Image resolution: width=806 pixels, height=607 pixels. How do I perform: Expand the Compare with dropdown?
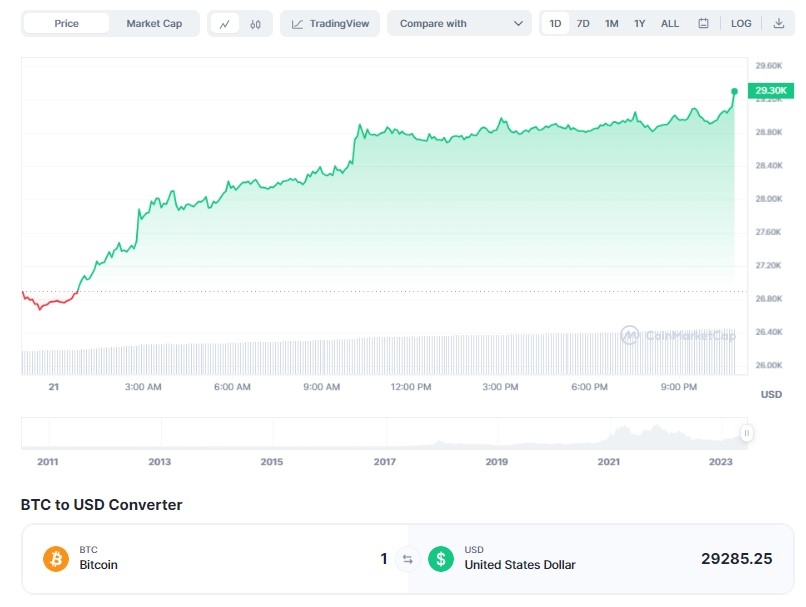[460, 24]
